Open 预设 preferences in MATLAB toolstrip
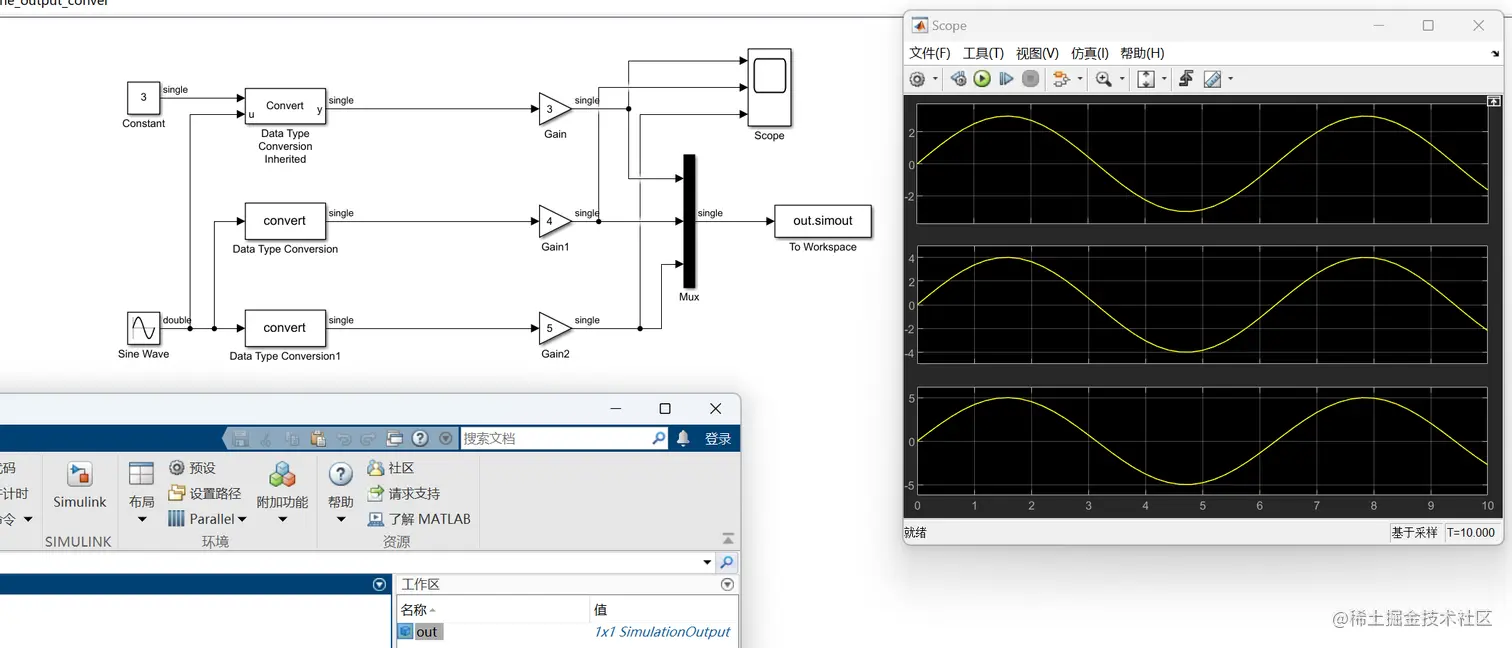The height and width of the screenshot is (648, 1512). click(x=192, y=468)
